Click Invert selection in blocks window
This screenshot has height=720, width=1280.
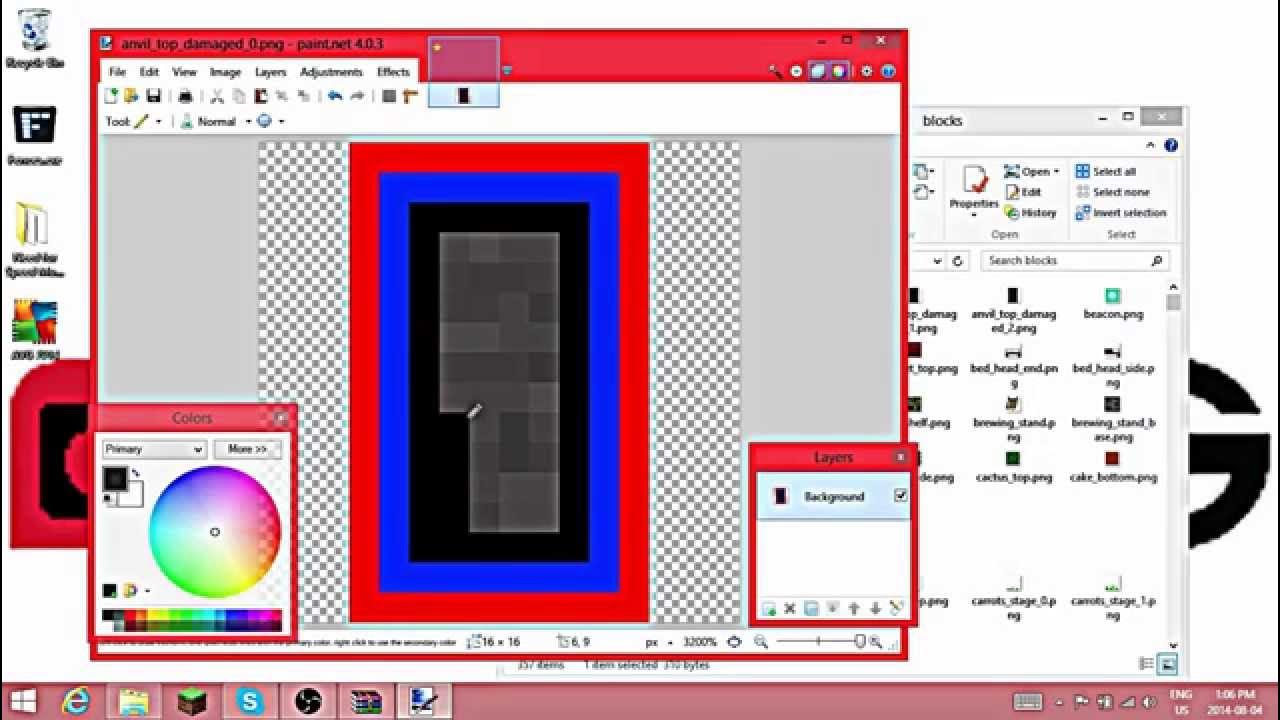point(1121,213)
